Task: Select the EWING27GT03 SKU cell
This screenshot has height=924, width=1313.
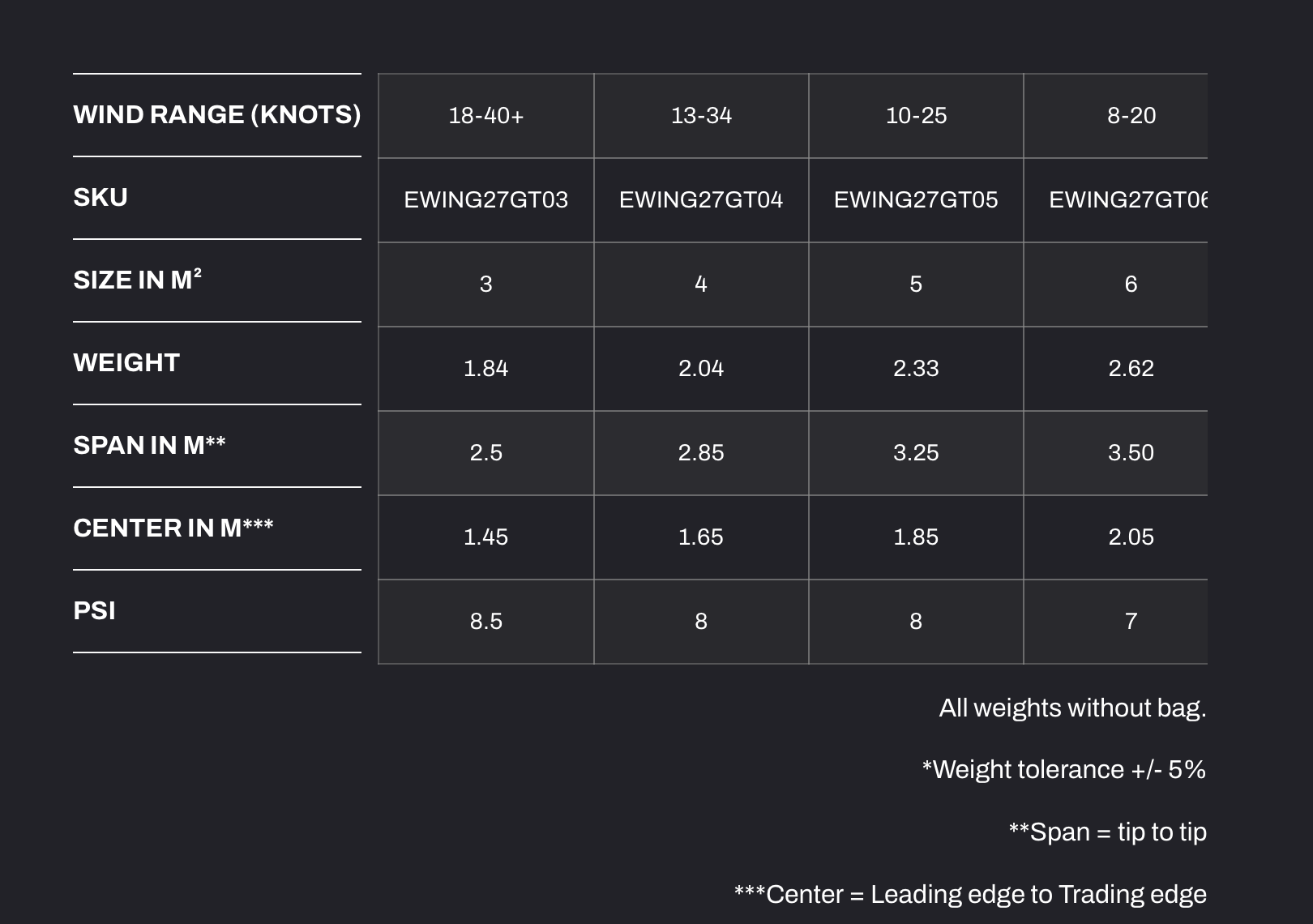Action: point(486,200)
